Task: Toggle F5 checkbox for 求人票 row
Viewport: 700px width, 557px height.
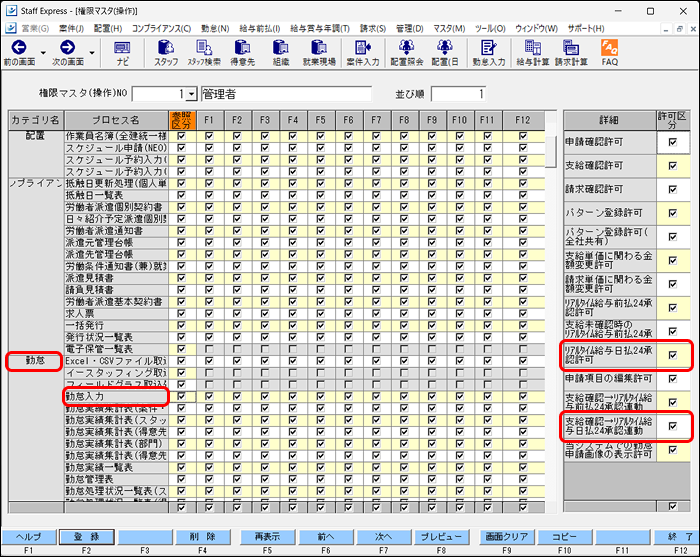Action: (320, 313)
